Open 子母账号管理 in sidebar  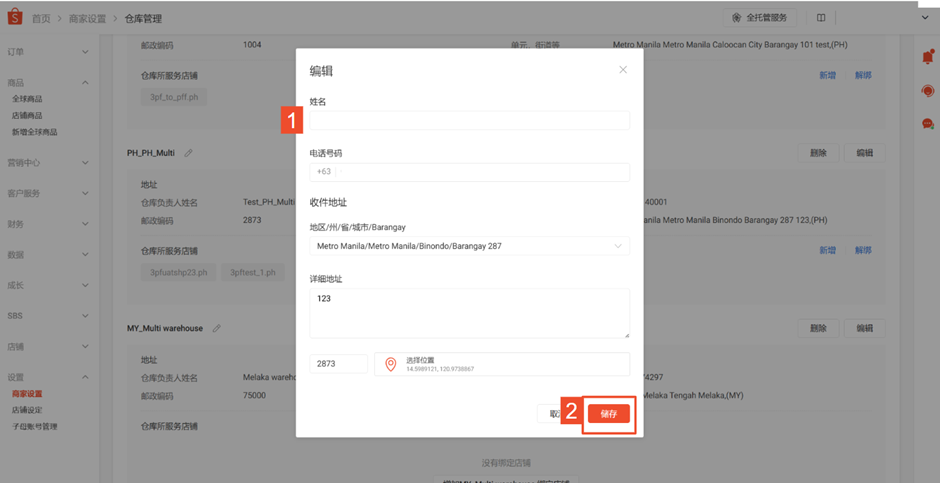(35, 427)
